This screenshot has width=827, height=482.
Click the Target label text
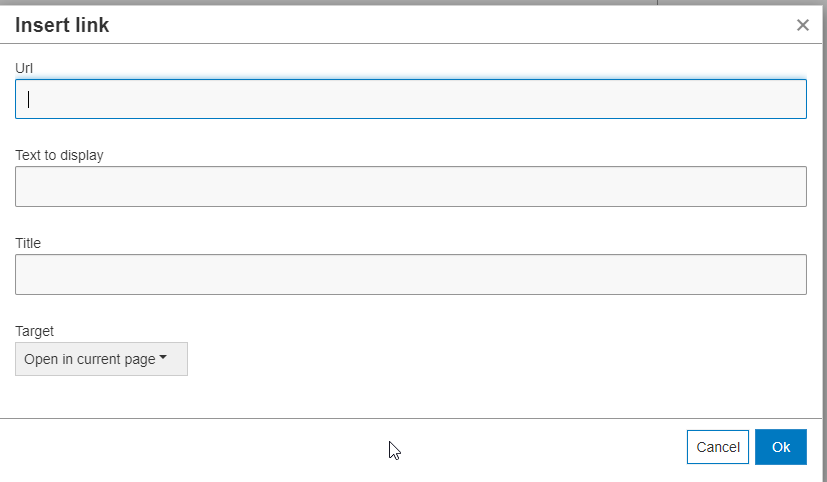tap(34, 330)
